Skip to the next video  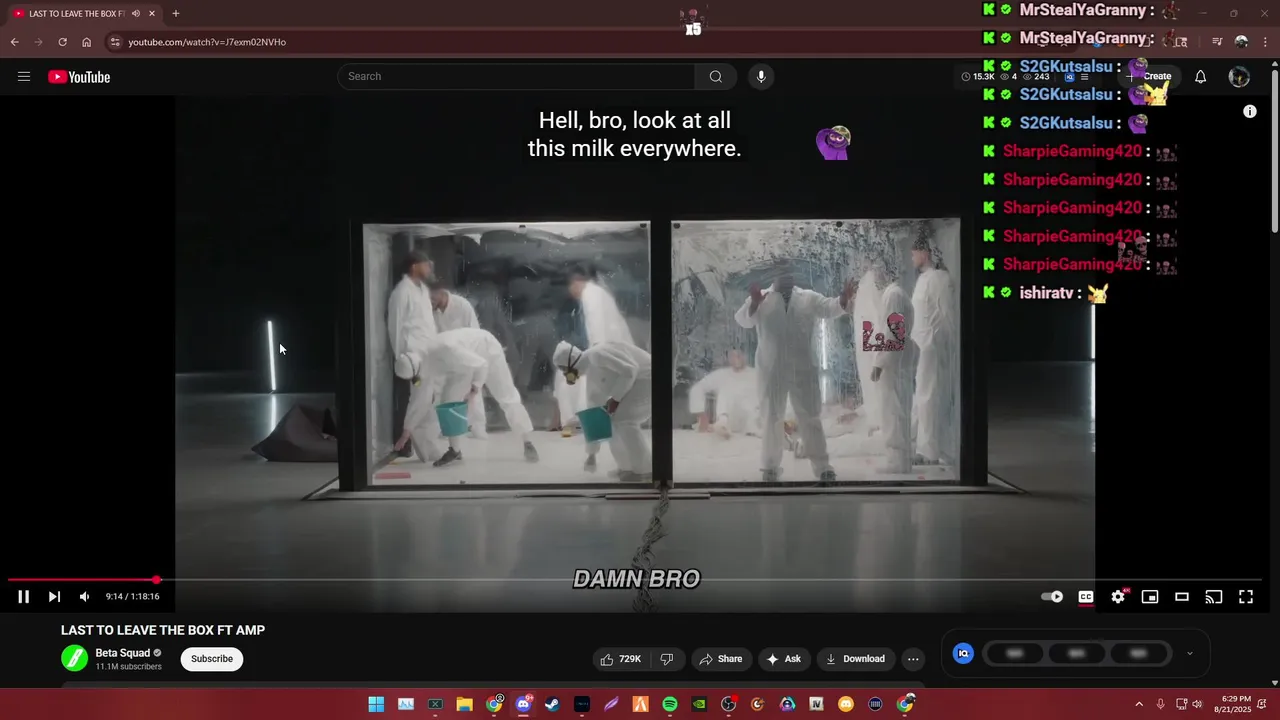(x=54, y=597)
